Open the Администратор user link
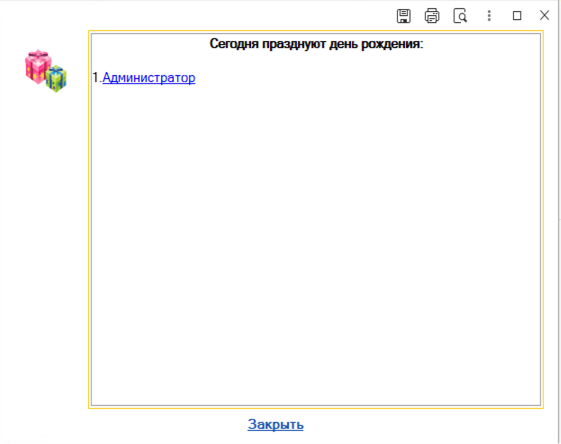Screen dimensions: 561x444 point(149,78)
